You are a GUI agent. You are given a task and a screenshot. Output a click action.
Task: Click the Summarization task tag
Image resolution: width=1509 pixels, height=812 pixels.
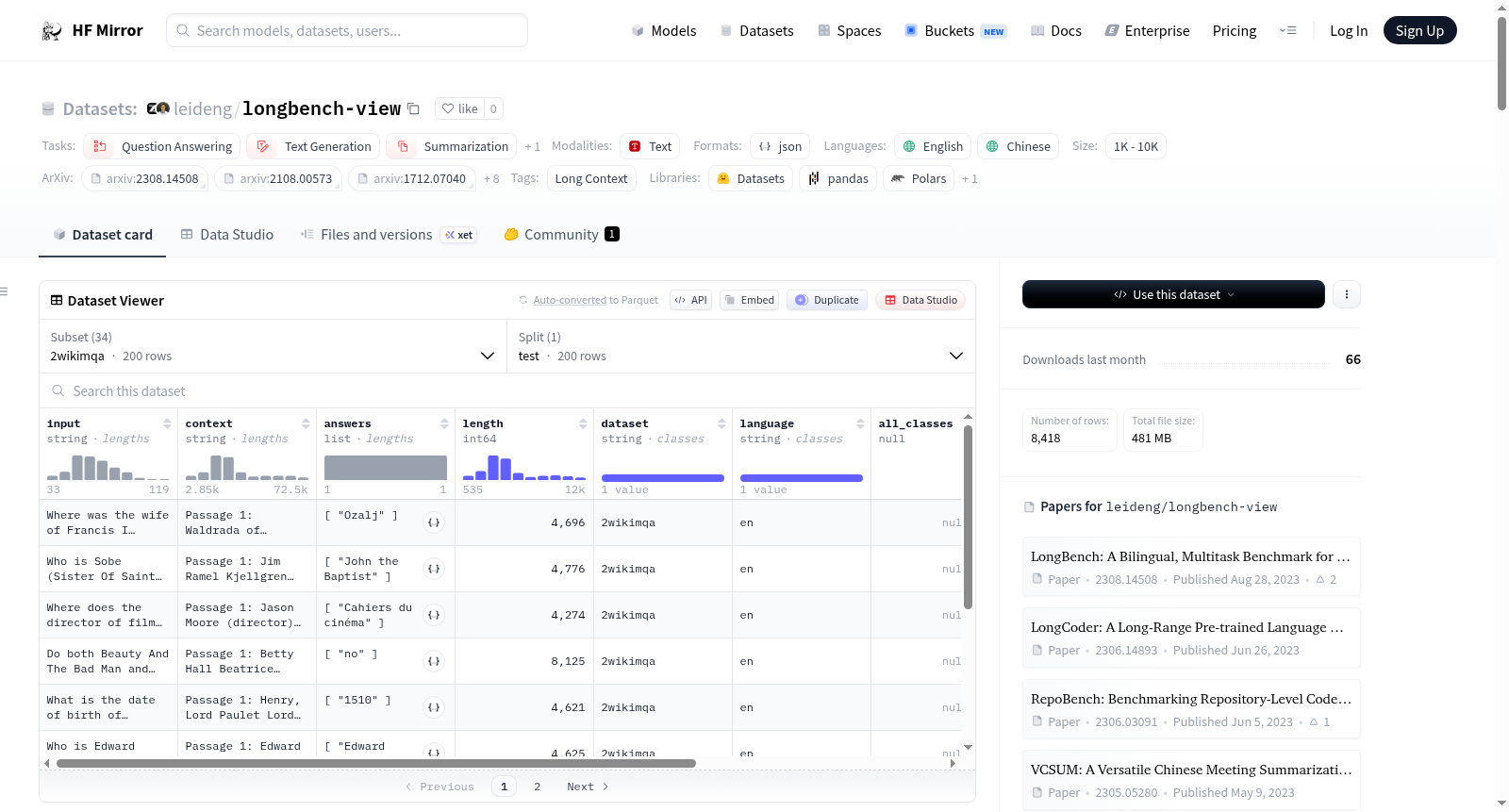coord(452,146)
